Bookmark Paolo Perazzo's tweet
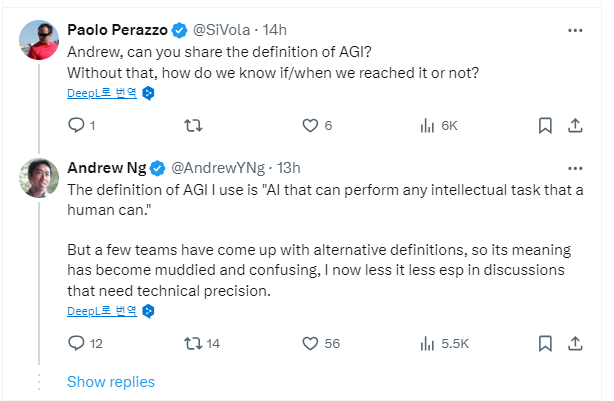 (x=545, y=126)
